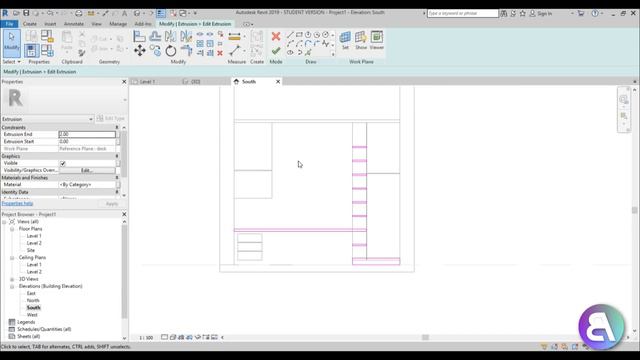Collapse the Constraints section
This screenshot has width=640, height=360.
[x=117, y=128]
